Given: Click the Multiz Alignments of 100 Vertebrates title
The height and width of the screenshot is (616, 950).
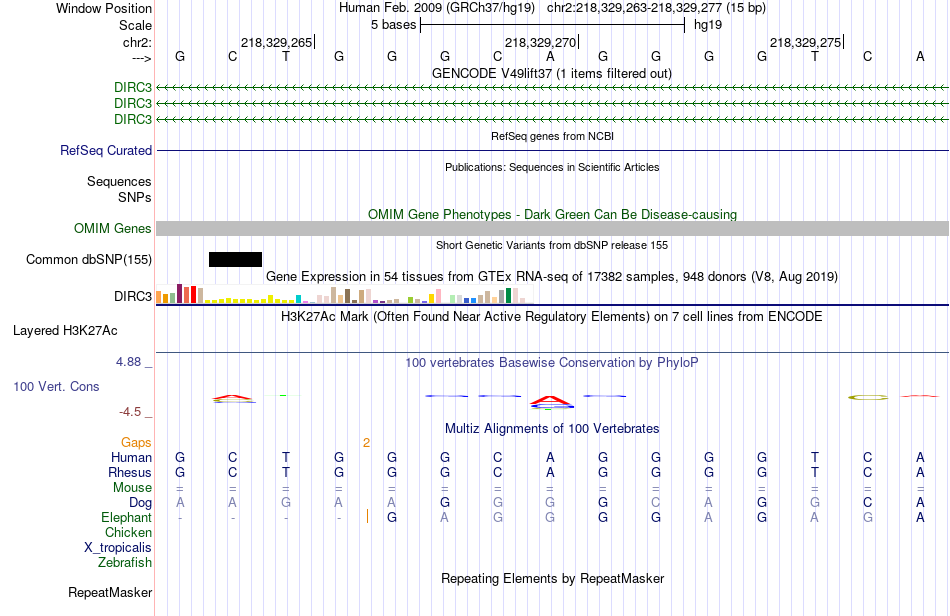Looking at the screenshot, I should (552, 428).
